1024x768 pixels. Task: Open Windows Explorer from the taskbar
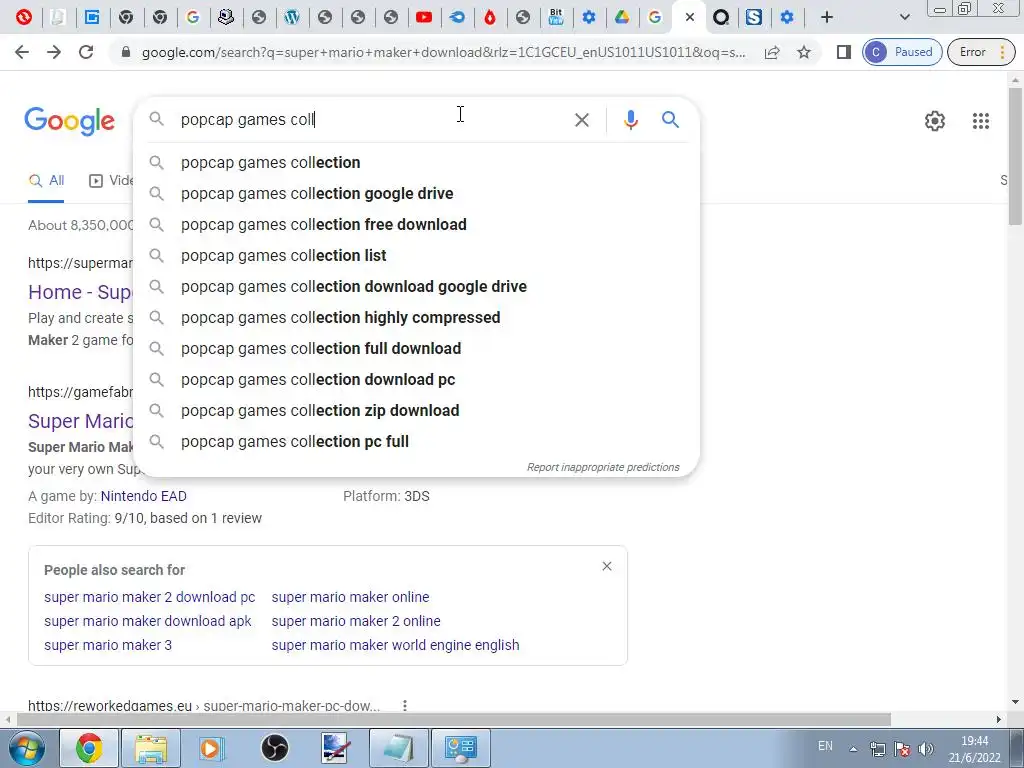click(151, 748)
